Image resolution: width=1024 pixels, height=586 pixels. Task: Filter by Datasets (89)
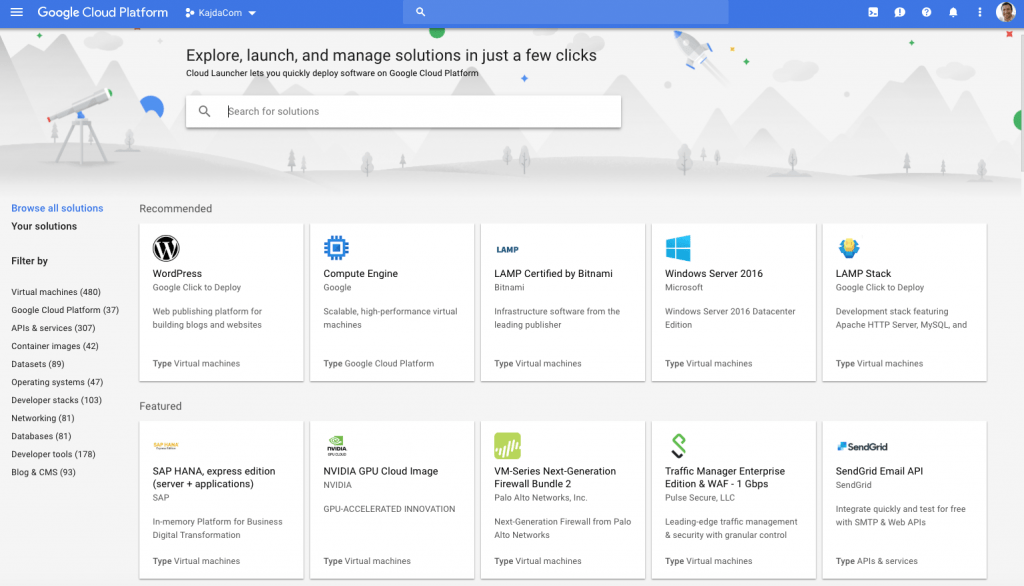[x=37, y=364]
